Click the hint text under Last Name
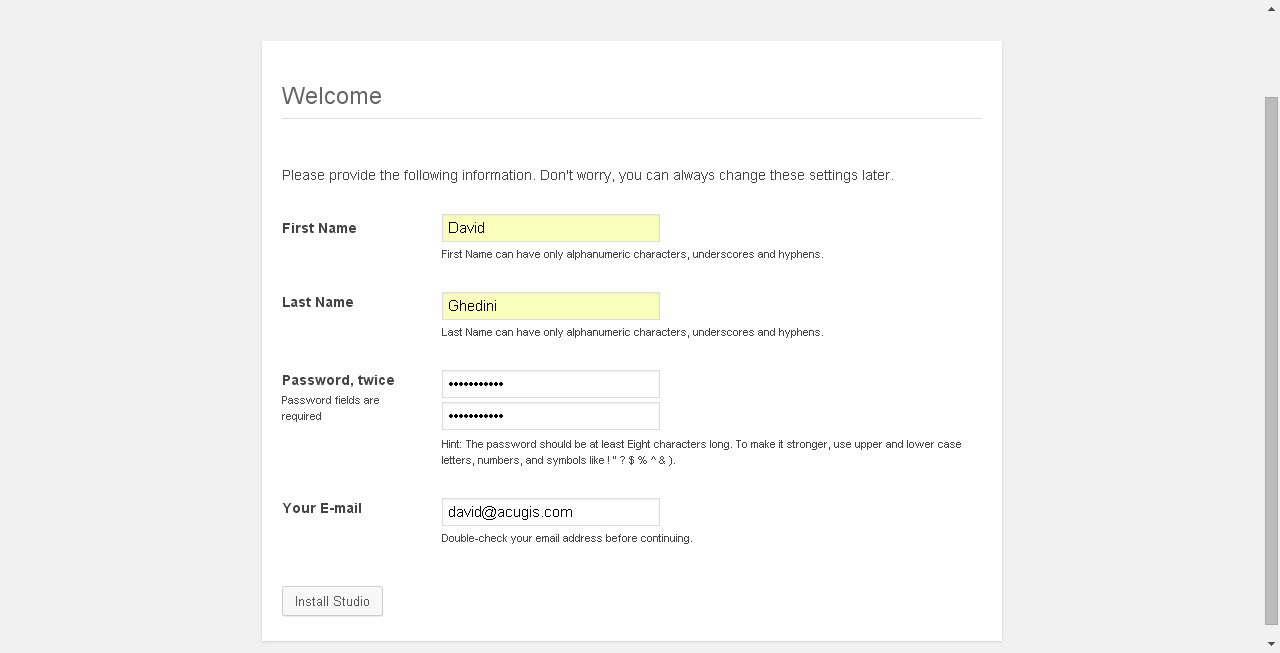1280x653 pixels. click(x=632, y=332)
